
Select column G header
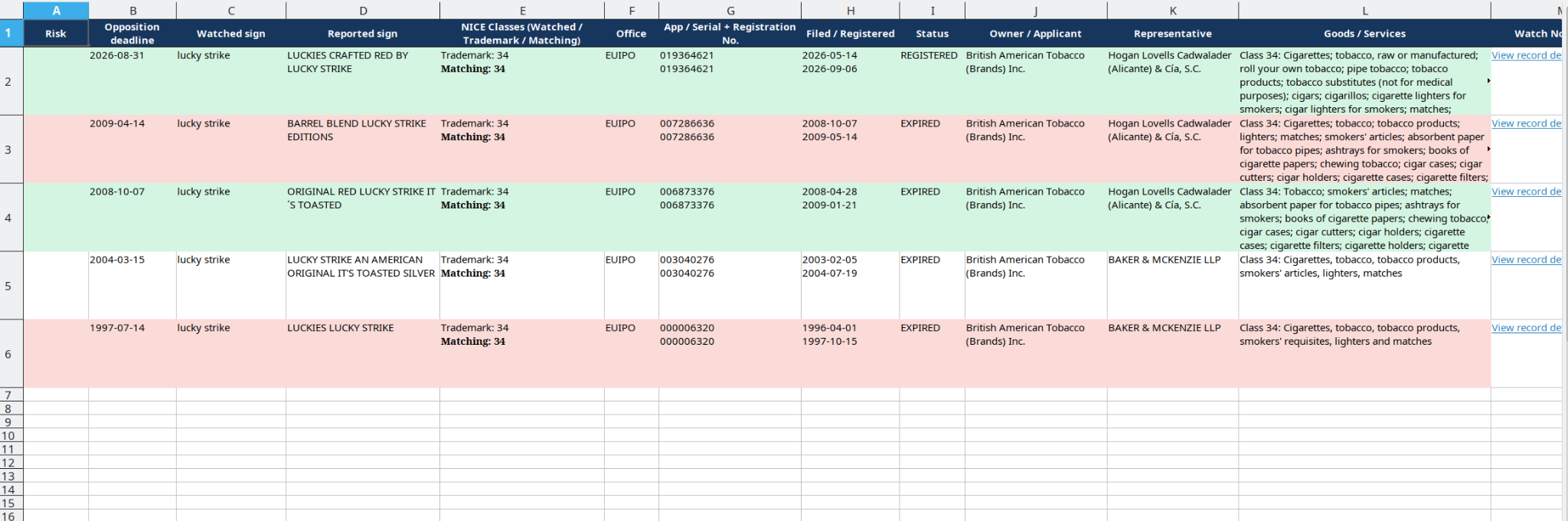pos(730,11)
